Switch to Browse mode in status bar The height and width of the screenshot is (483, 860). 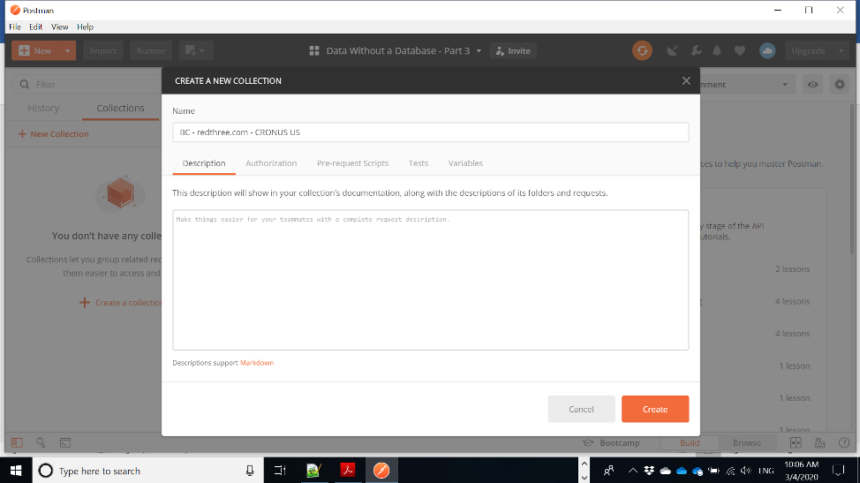[746, 443]
